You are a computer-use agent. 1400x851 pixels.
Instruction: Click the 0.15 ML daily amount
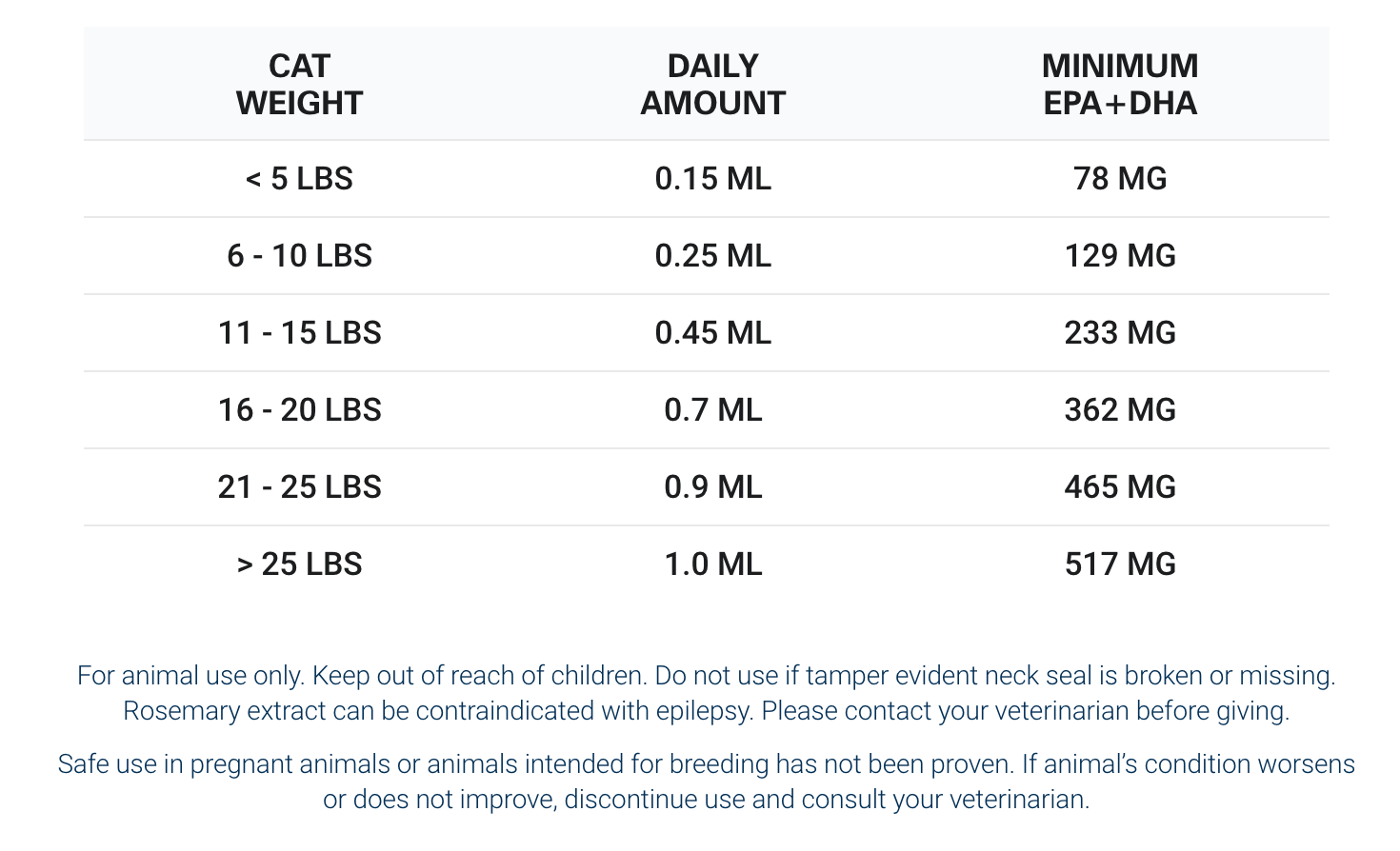[x=712, y=179]
